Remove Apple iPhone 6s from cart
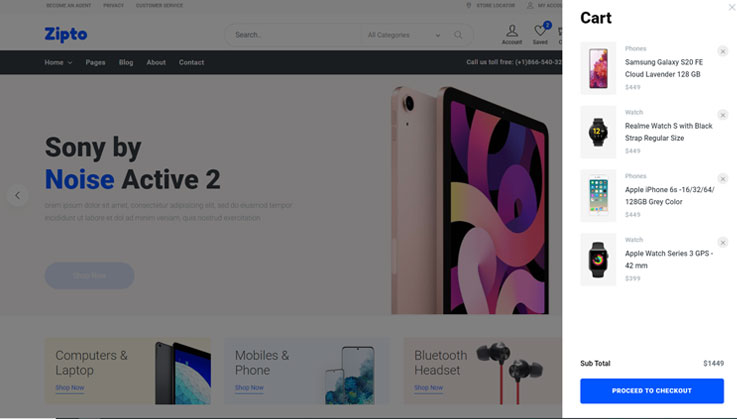 click(x=723, y=179)
